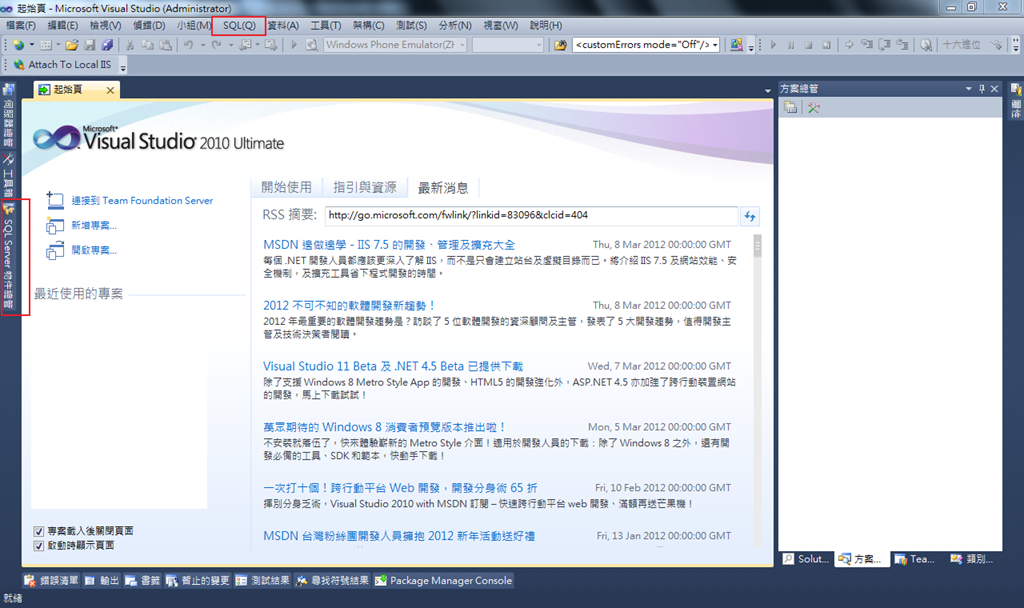Click 連接到 Team Foundation Server link
Image resolution: width=1024 pixels, height=608 pixels.
point(142,200)
